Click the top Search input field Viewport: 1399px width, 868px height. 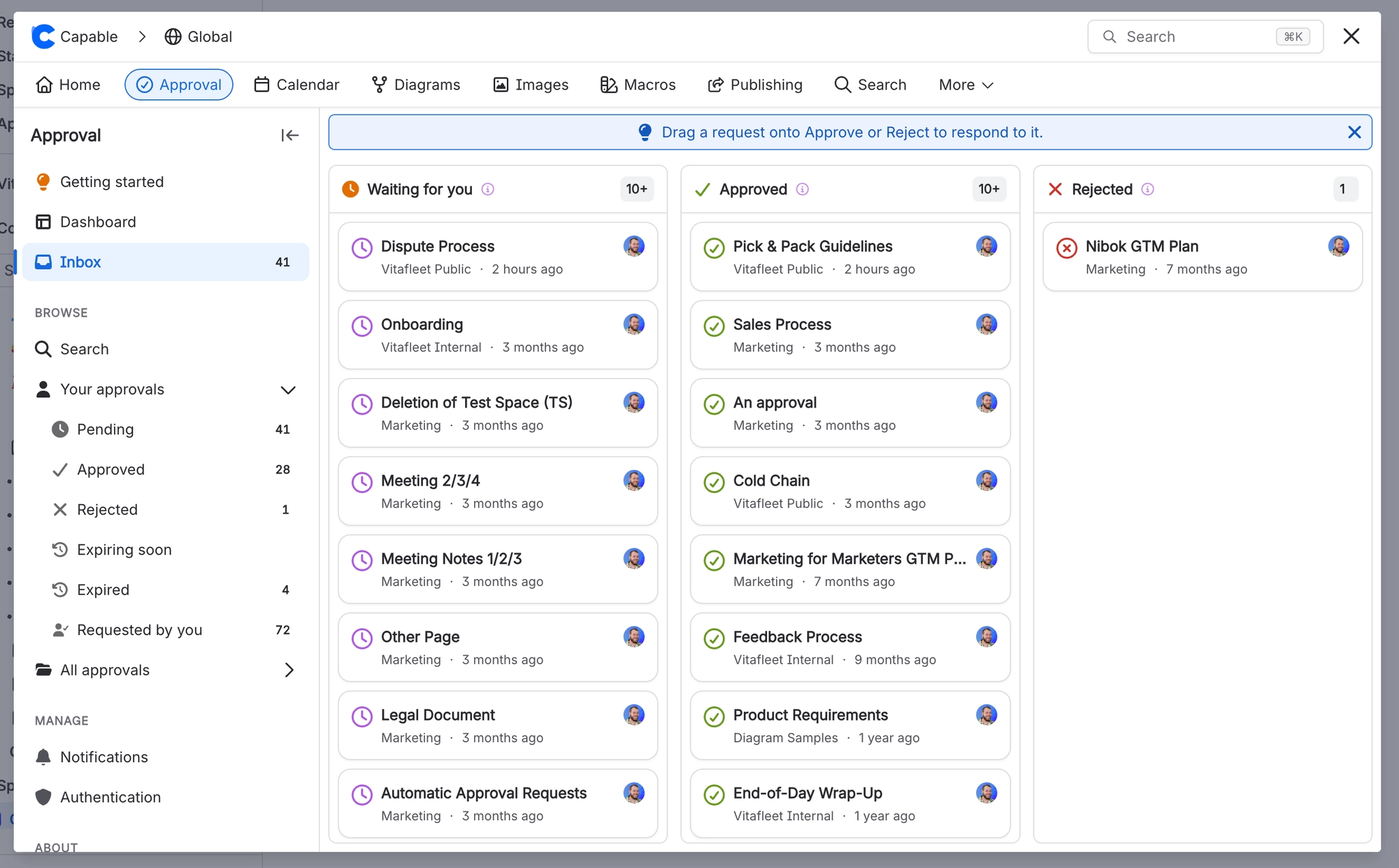1205,36
